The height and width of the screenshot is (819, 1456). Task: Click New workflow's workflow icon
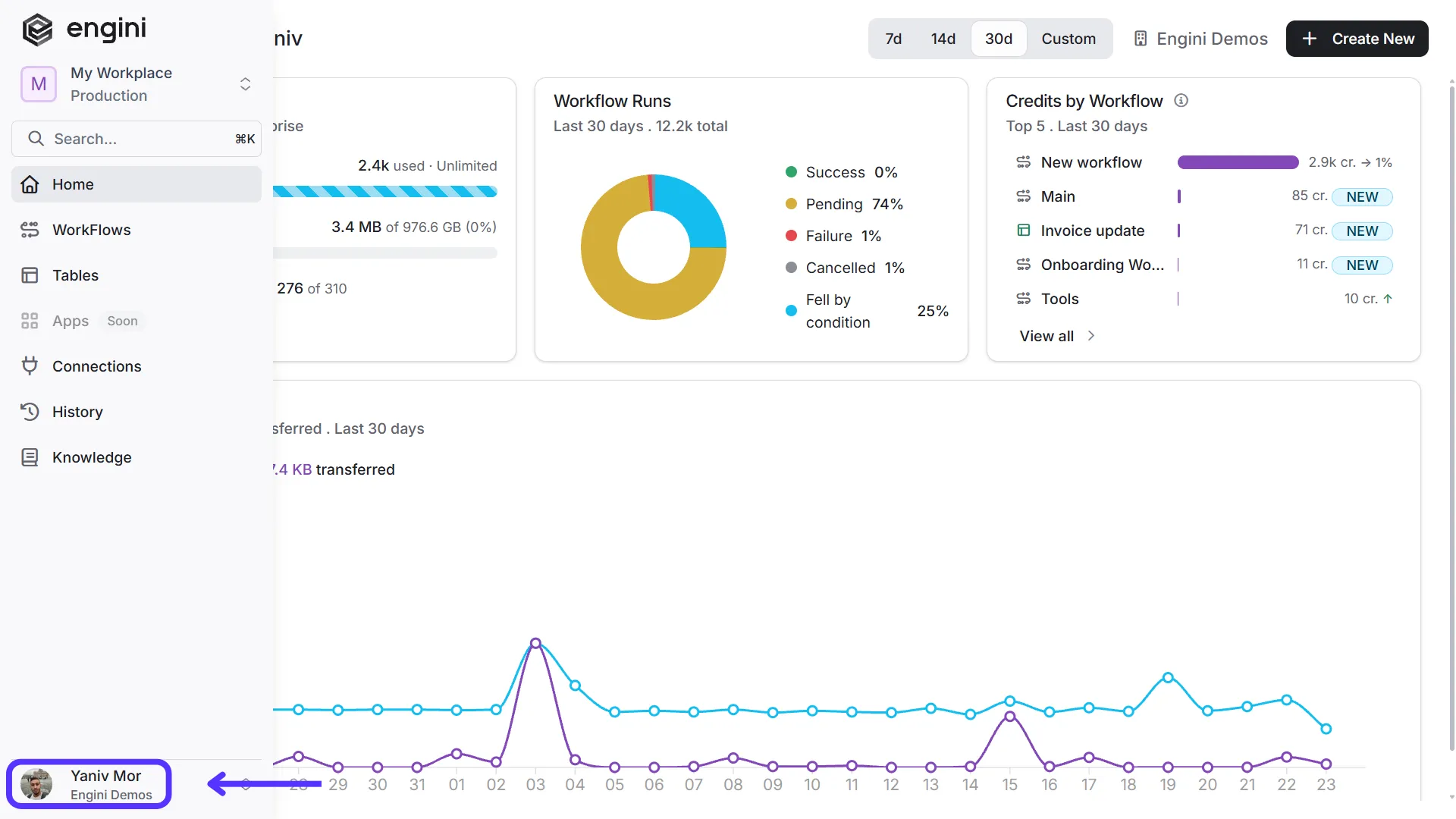[1024, 162]
